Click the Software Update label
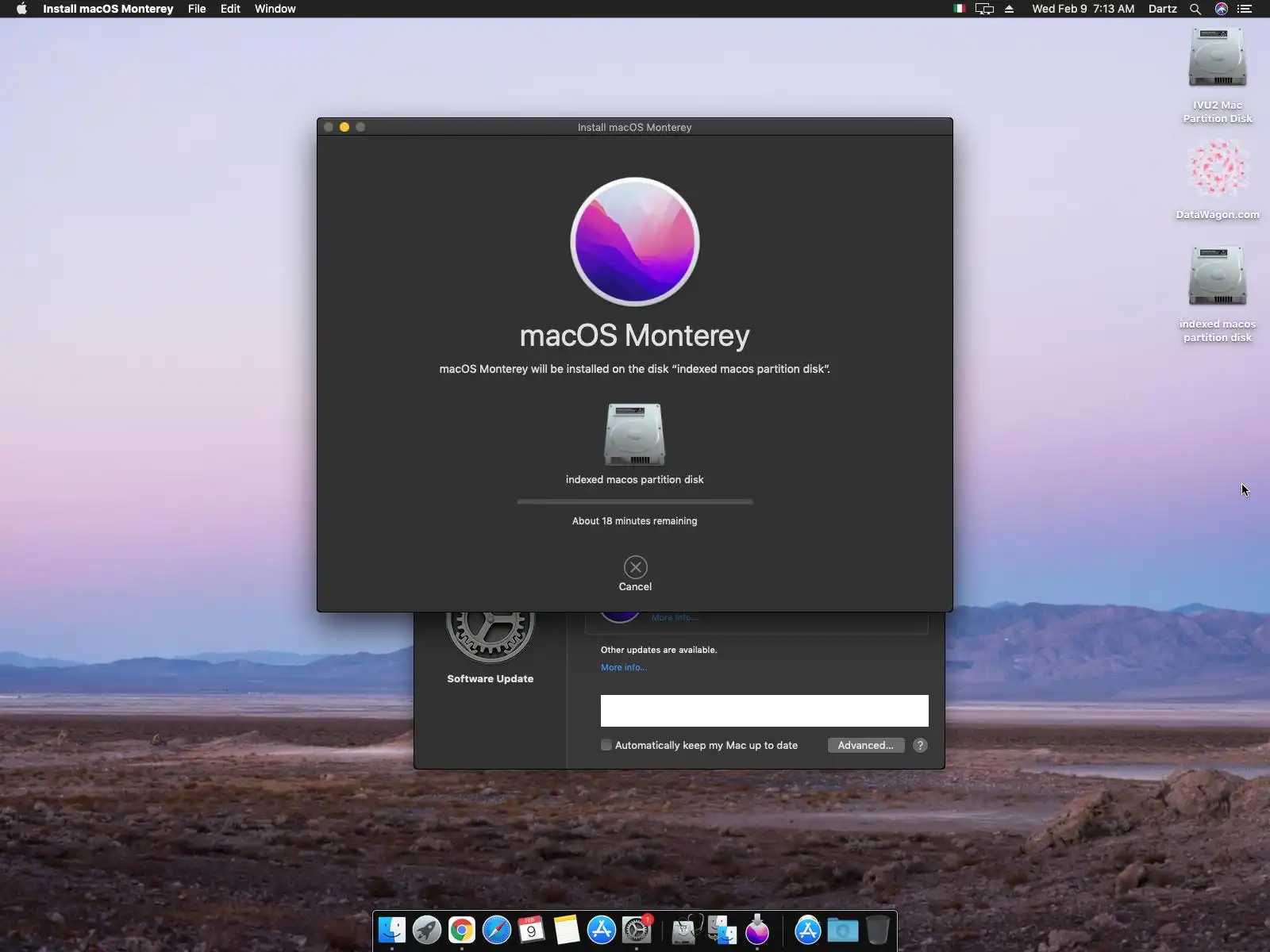1270x952 pixels. (x=490, y=678)
